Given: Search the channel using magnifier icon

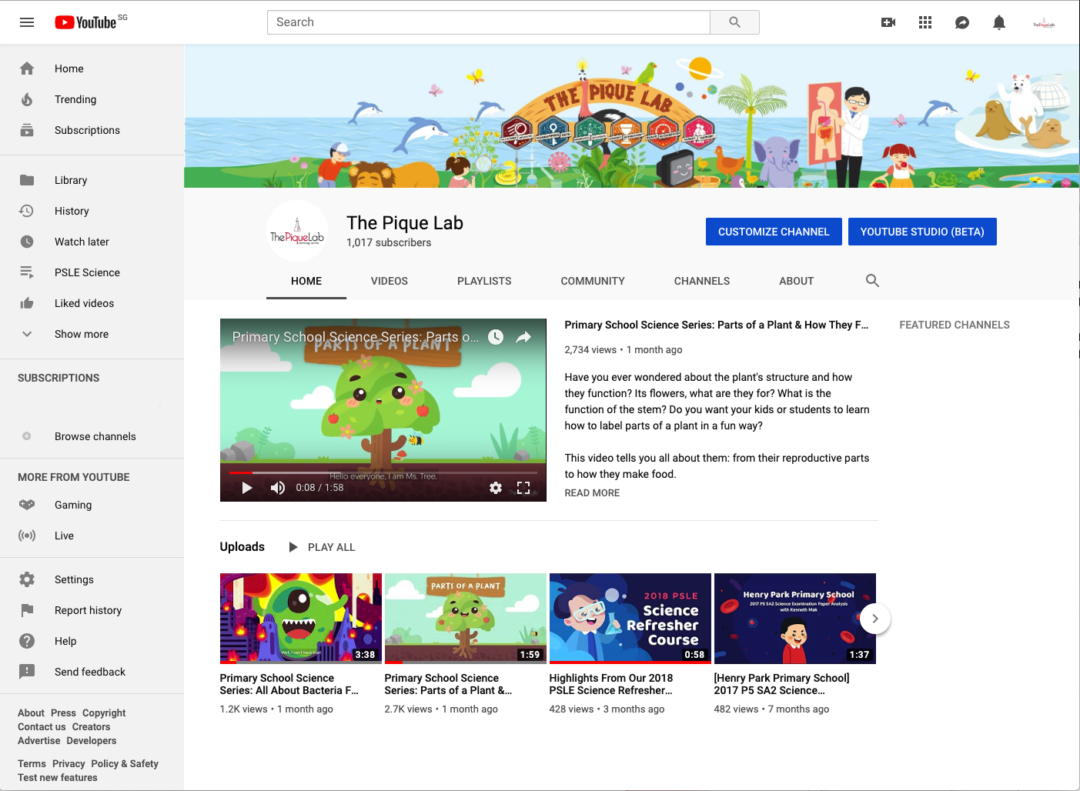Looking at the screenshot, I should 872,281.
